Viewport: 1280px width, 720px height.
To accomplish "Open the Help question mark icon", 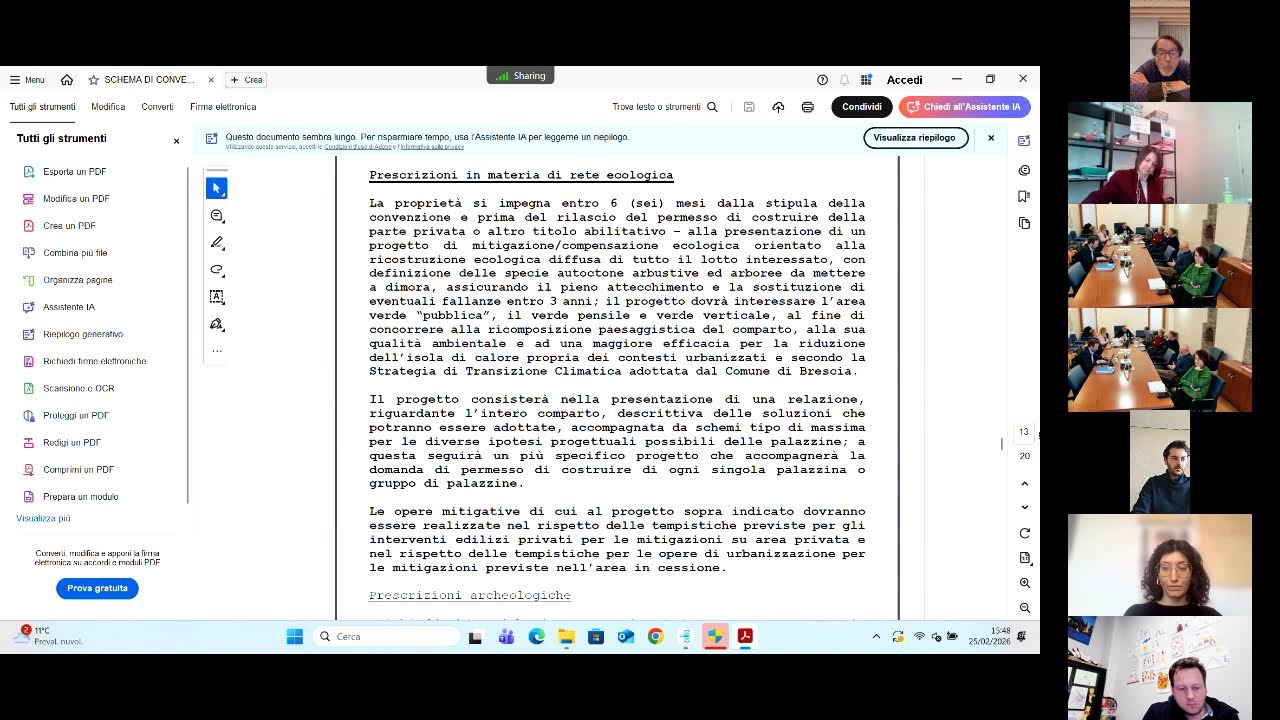I will point(822,80).
